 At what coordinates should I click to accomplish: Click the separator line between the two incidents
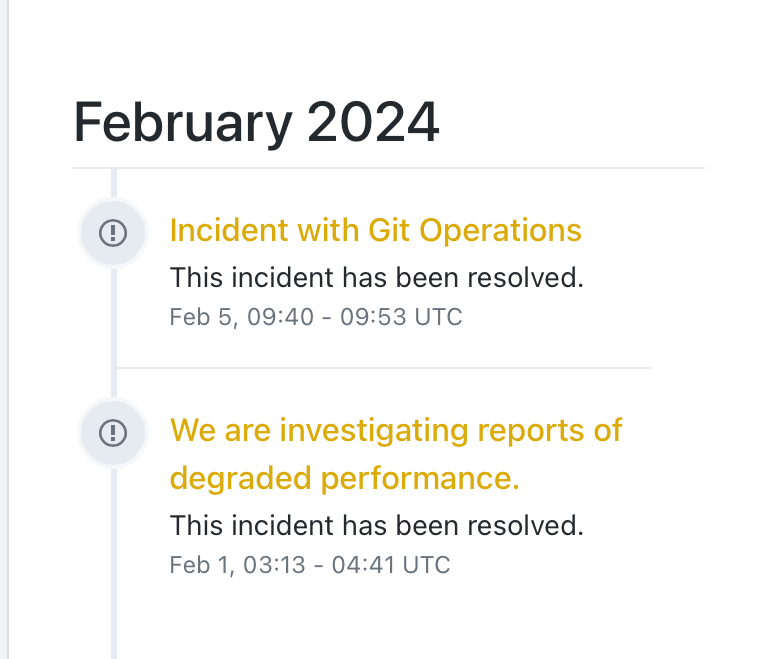384,368
